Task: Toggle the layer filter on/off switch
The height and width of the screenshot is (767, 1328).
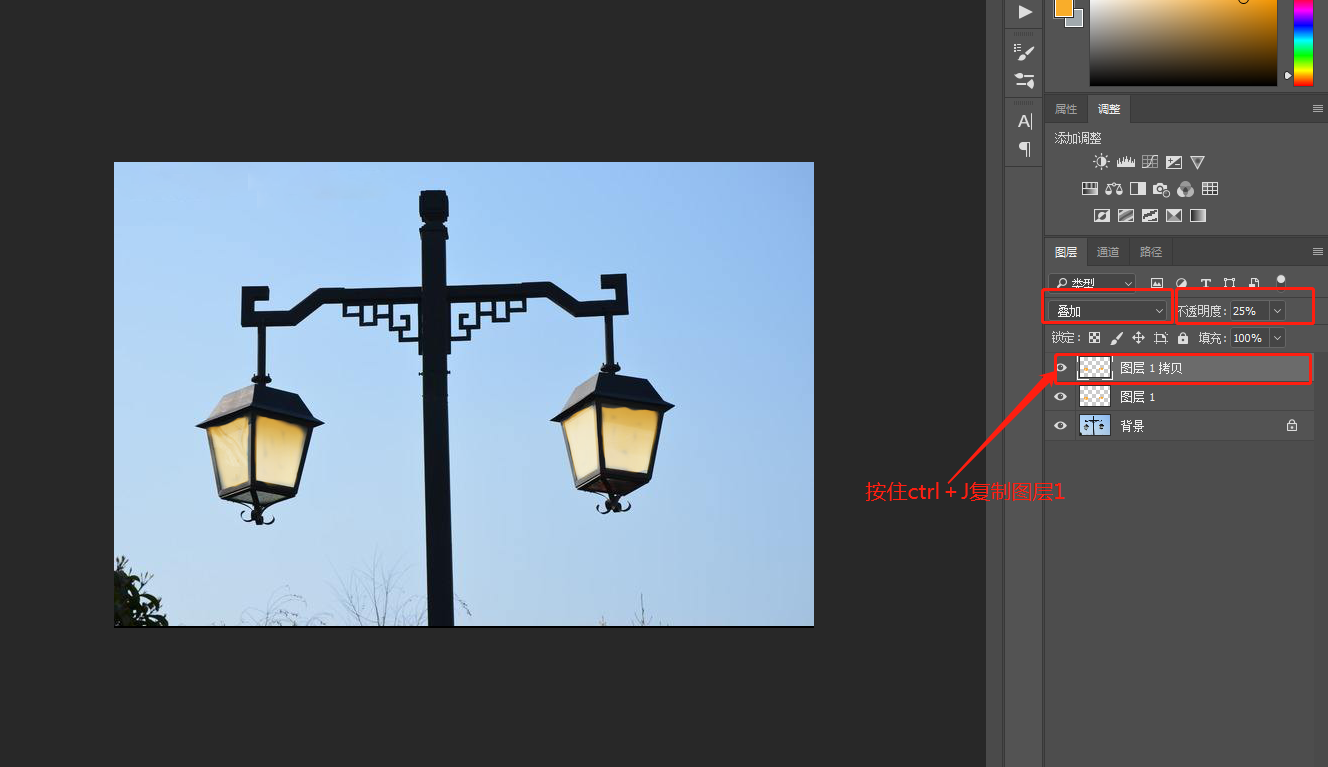Action: [1281, 283]
